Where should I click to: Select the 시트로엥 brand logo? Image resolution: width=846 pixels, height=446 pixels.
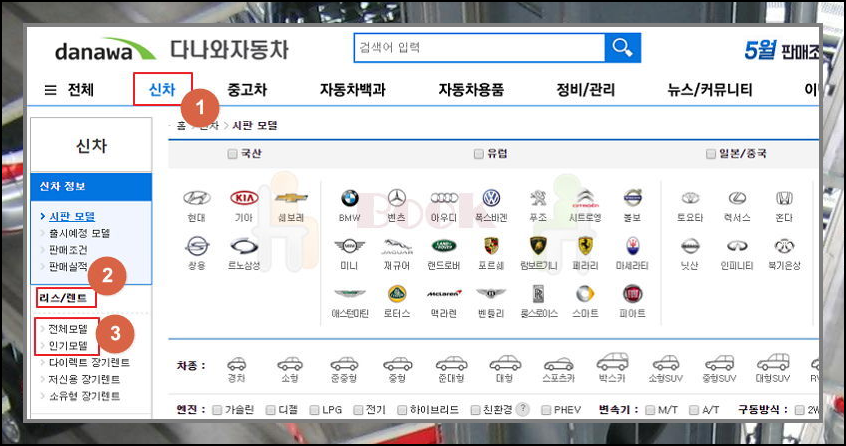pos(585,198)
